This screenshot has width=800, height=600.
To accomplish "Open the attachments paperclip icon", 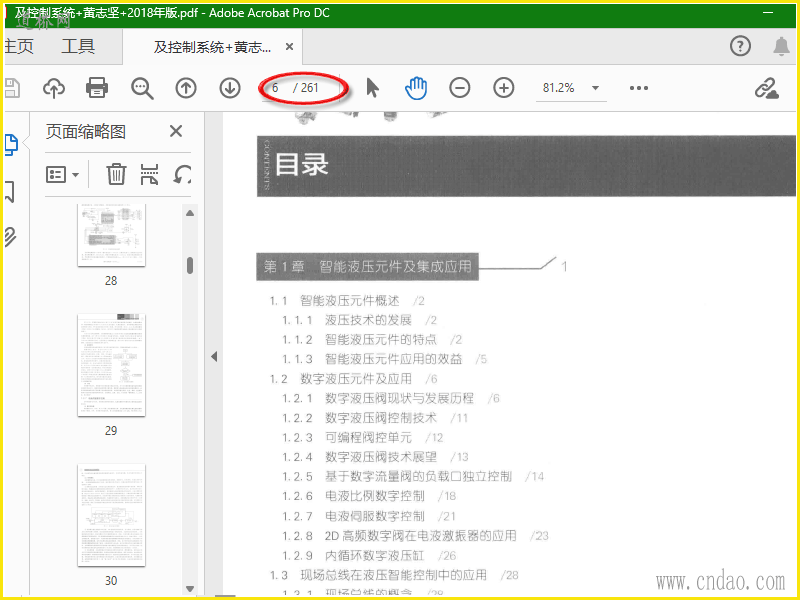I will coord(10,237).
